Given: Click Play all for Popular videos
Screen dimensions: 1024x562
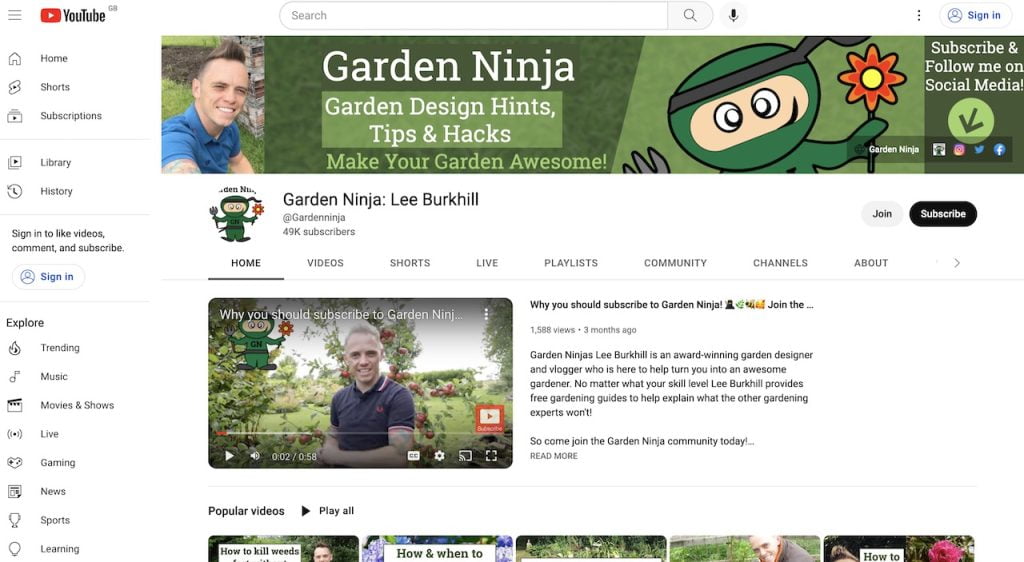Looking at the screenshot, I should tap(328, 511).
